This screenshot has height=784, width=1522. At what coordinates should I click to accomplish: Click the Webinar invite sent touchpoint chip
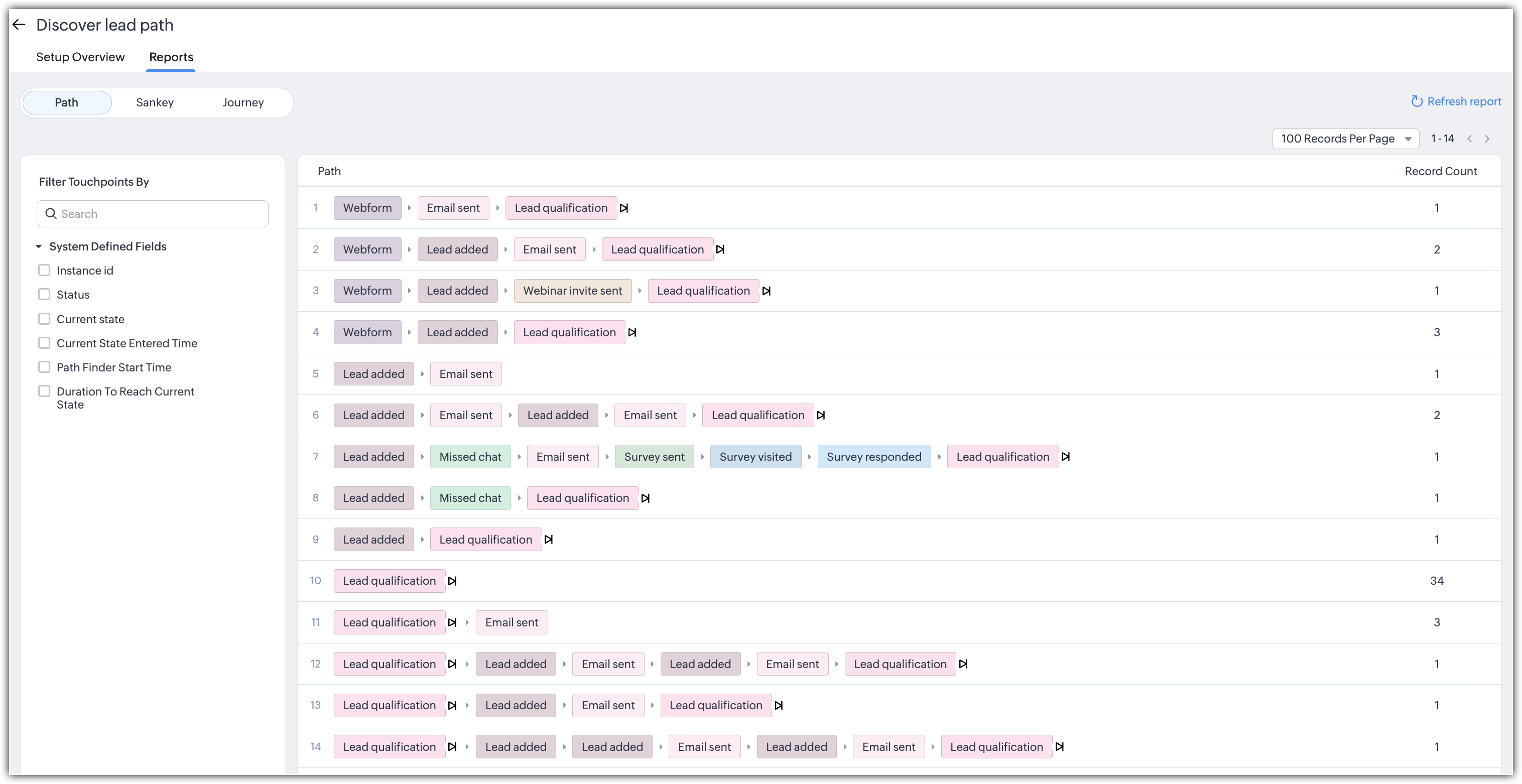click(x=573, y=291)
